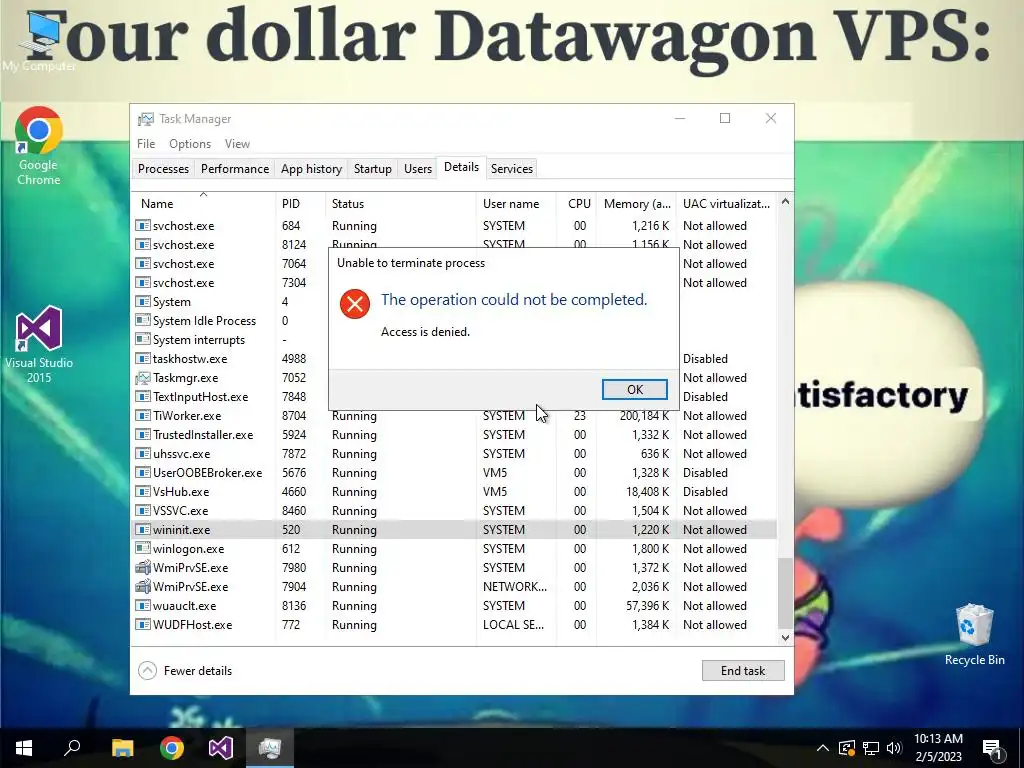Click the scrollbar up arrow in Task Manager
Screen dimensions: 1024x768
[x=786, y=202]
